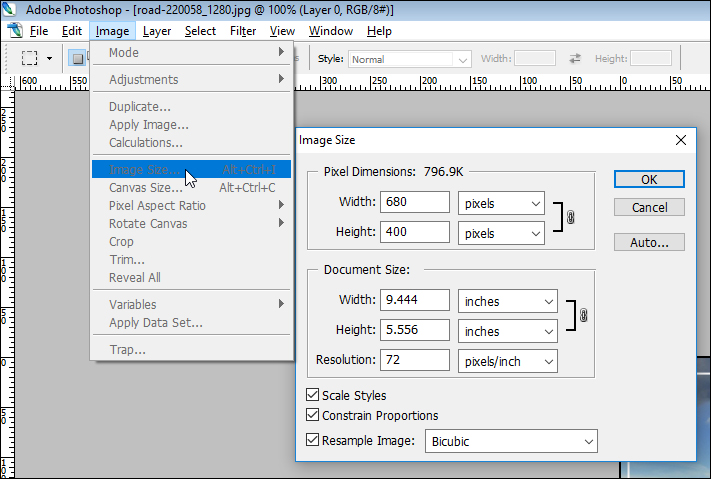Select Crop in Image menu
The width and height of the screenshot is (711, 479).
tap(191, 241)
